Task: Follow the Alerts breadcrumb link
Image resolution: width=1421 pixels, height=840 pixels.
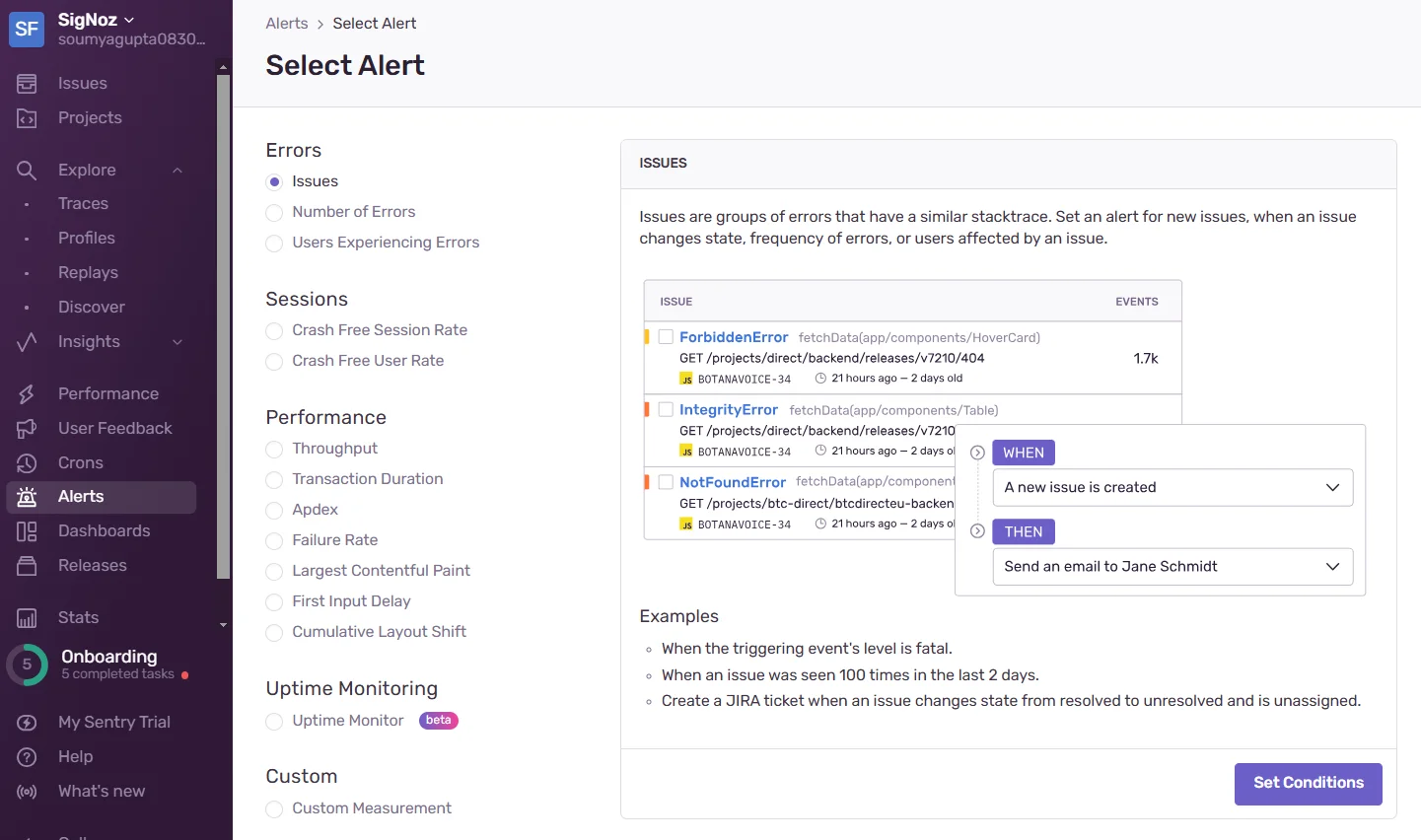Action: [287, 24]
